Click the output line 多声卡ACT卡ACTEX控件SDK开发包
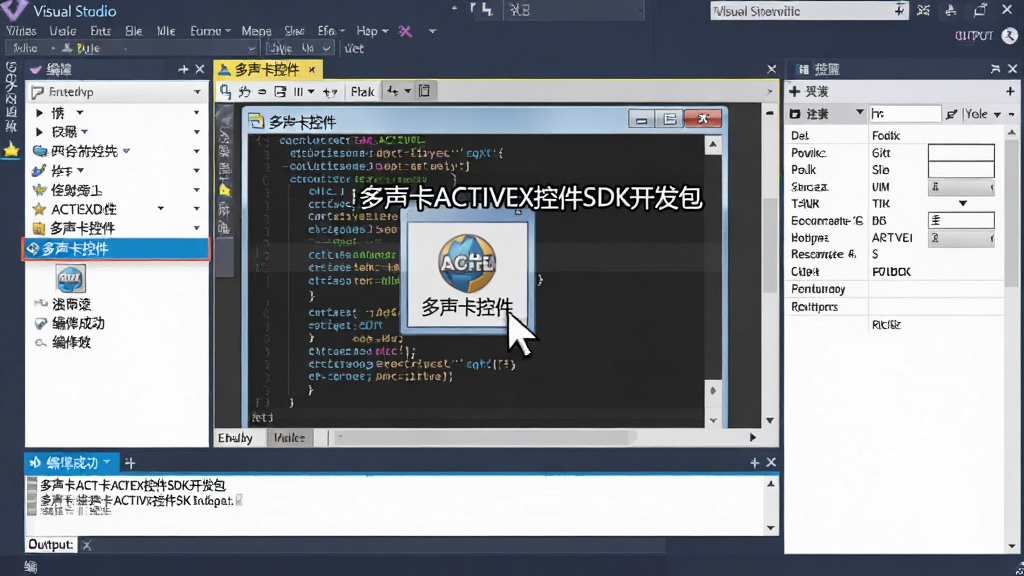Viewport: 1024px width, 576px height. click(x=133, y=485)
